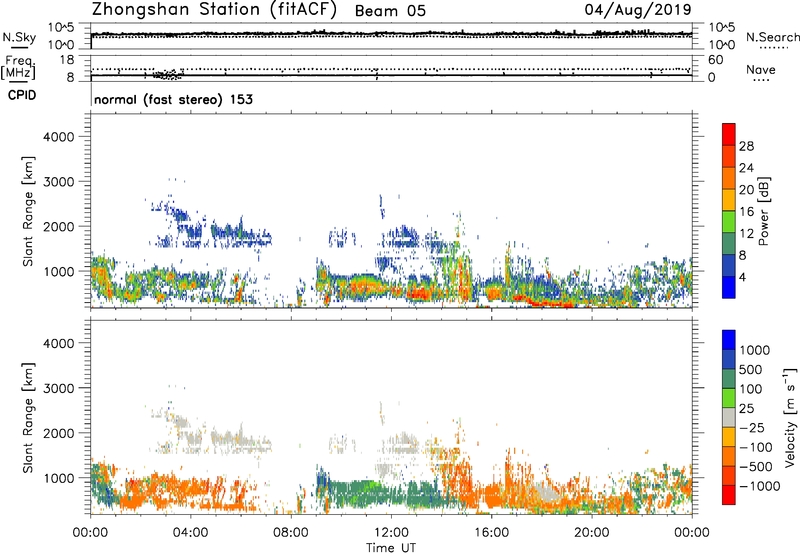Screen dimensions: 800x554
Task: Click the date '04/Aug/2019'
Action: [x=638, y=10]
